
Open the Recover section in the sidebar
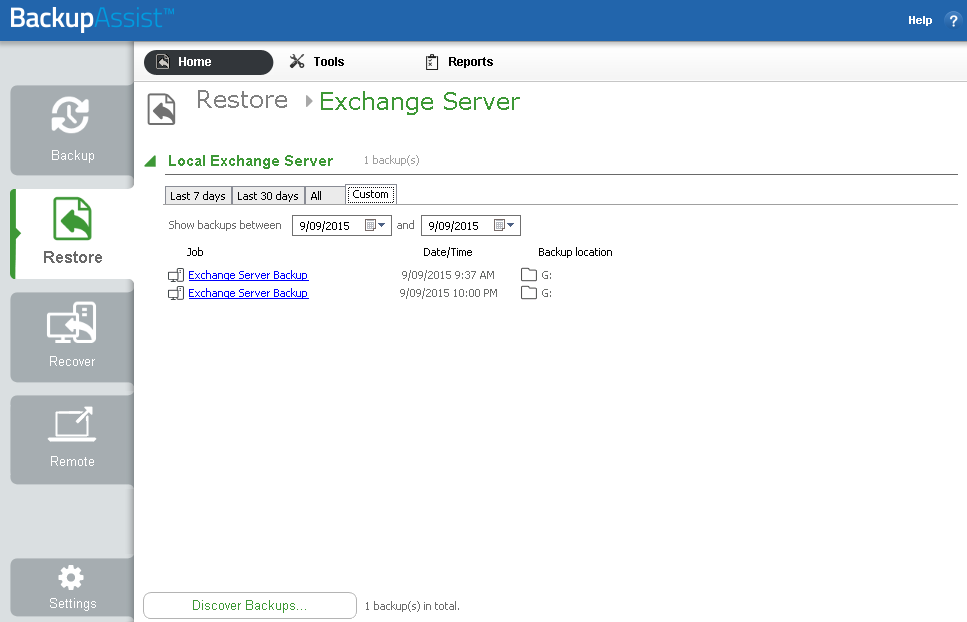click(x=72, y=337)
